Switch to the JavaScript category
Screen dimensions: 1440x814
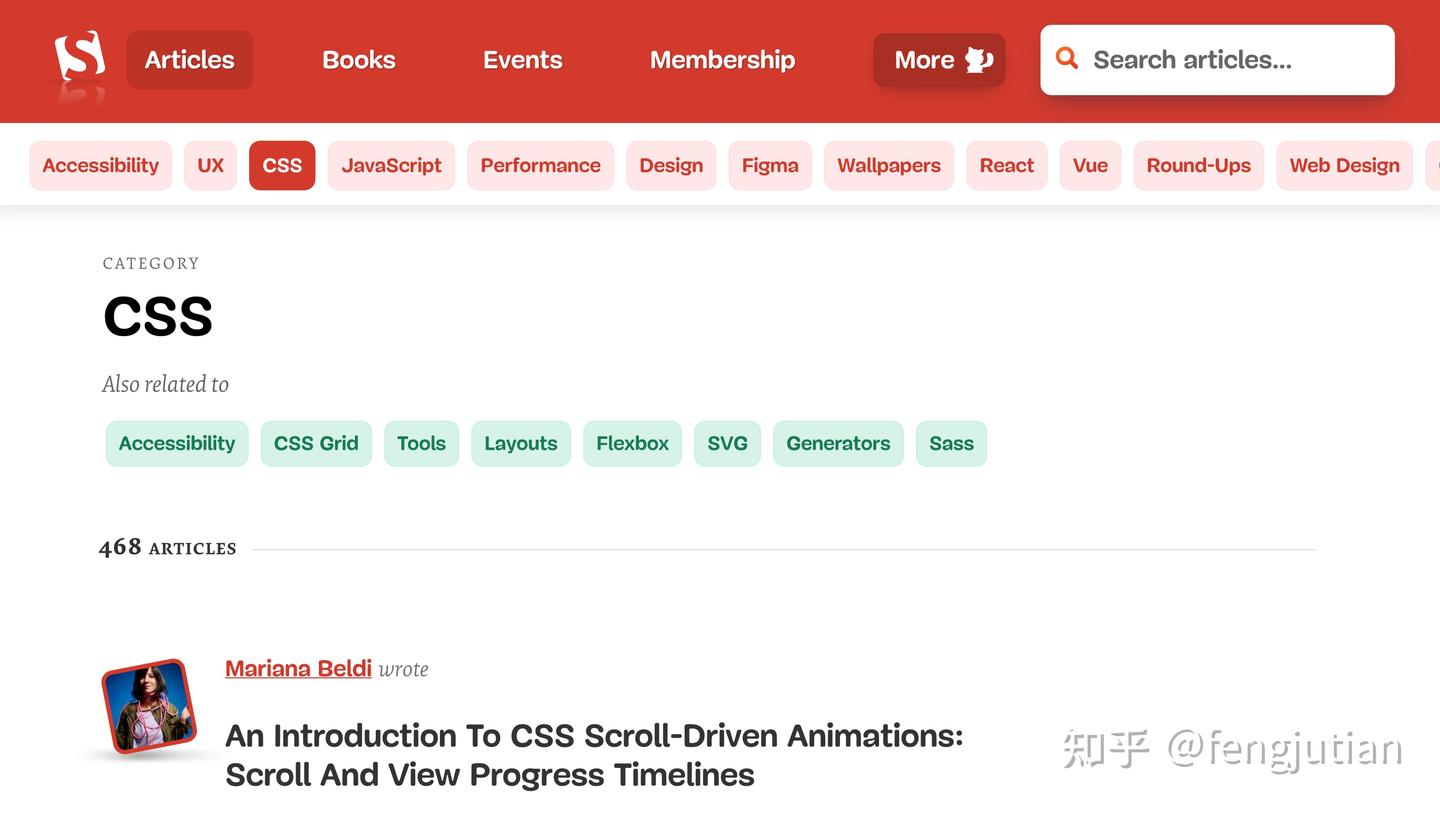point(391,165)
